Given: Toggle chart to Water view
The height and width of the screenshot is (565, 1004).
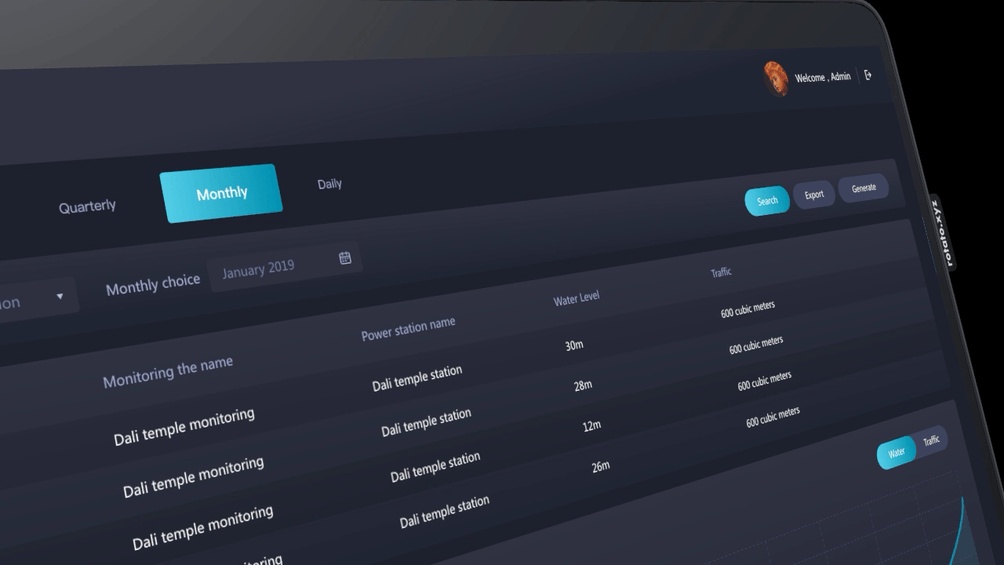Looking at the screenshot, I should point(896,452).
